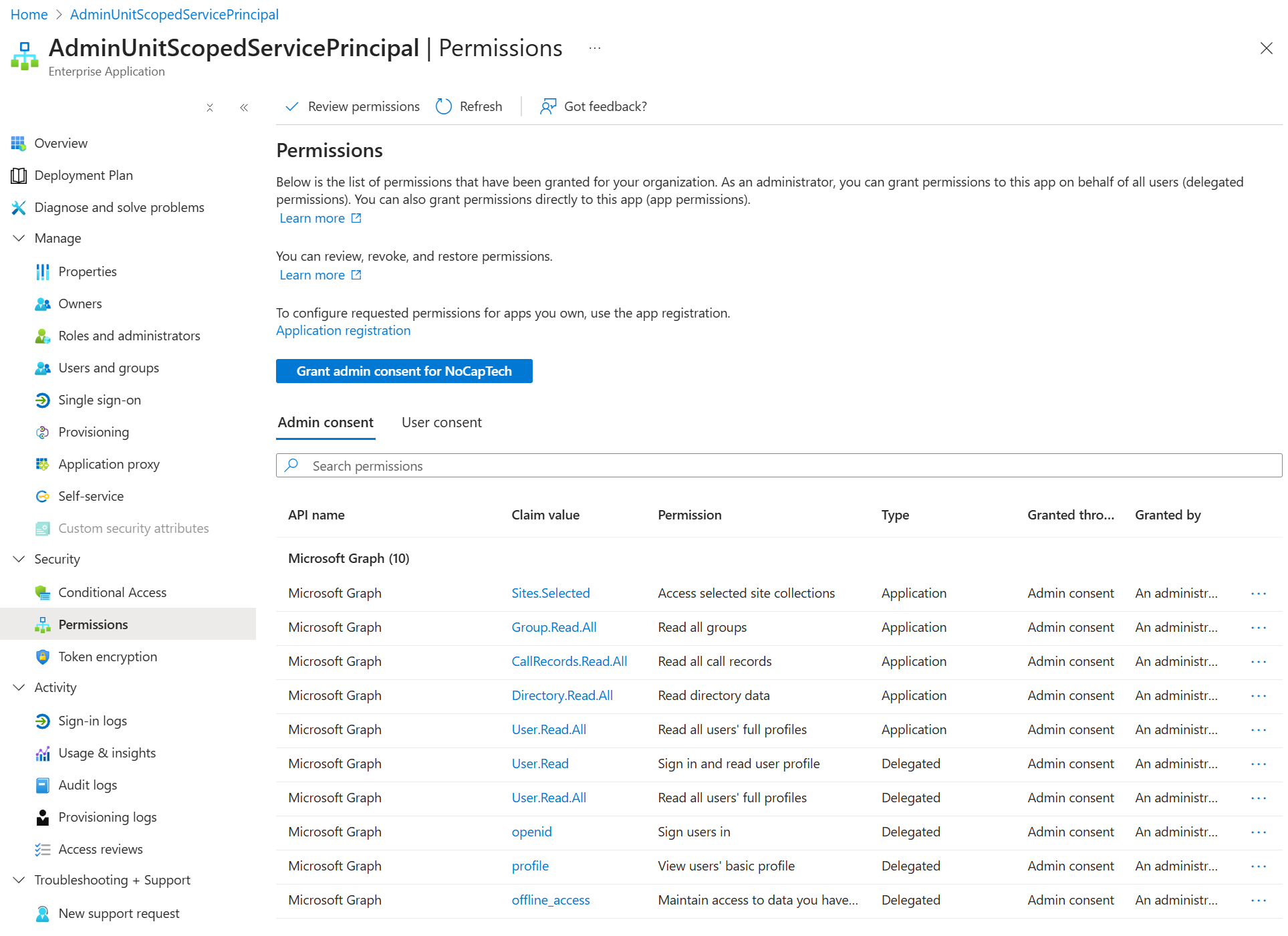Collapse the Manage section
Viewport: 1288px width, 936px height.
tap(19, 238)
